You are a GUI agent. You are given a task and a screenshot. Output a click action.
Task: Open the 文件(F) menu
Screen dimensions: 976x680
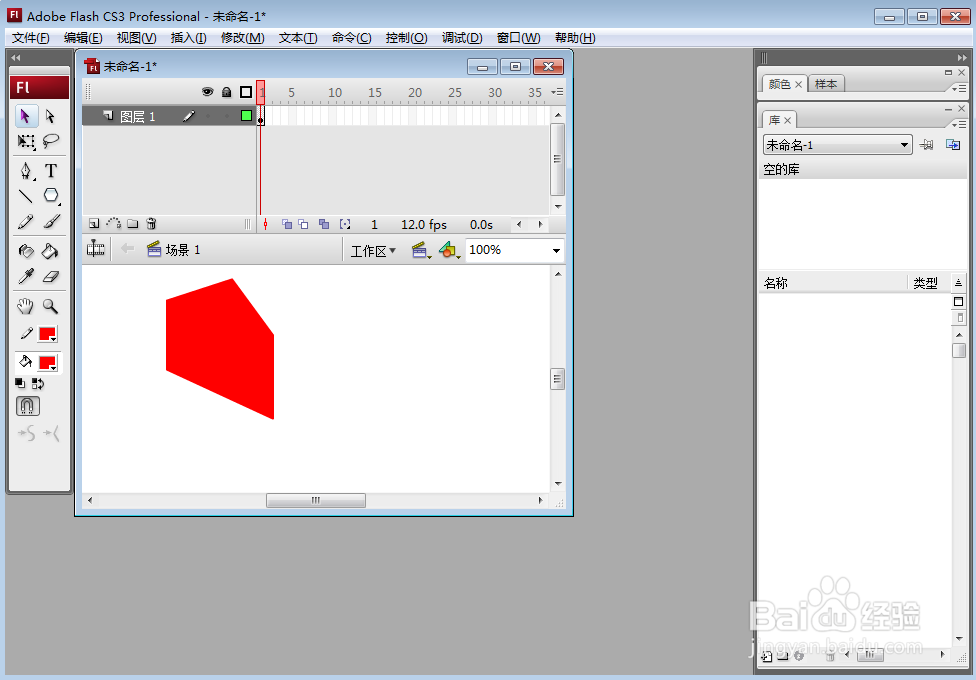point(30,38)
